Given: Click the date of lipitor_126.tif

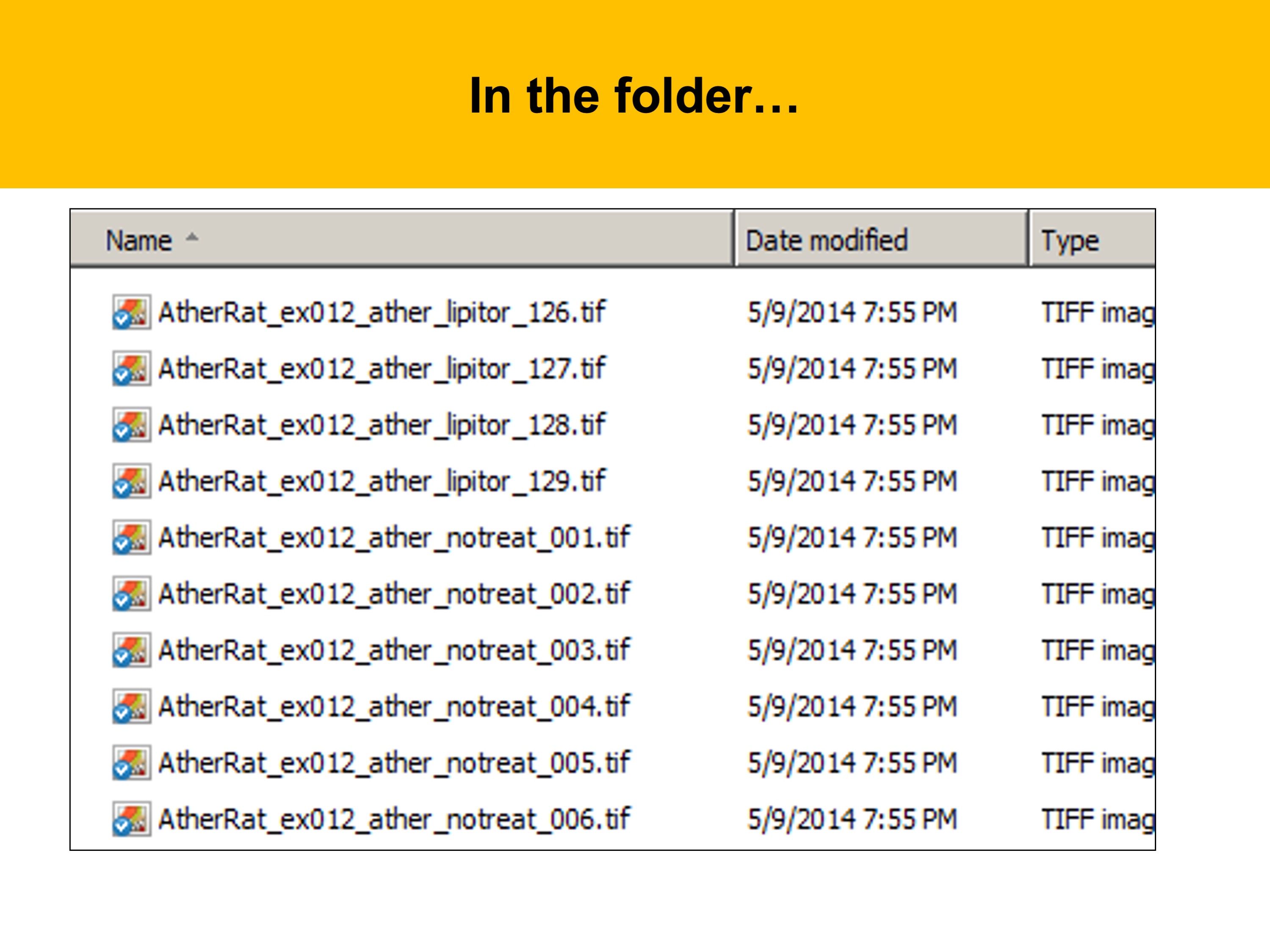Looking at the screenshot, I should point(852,313).
